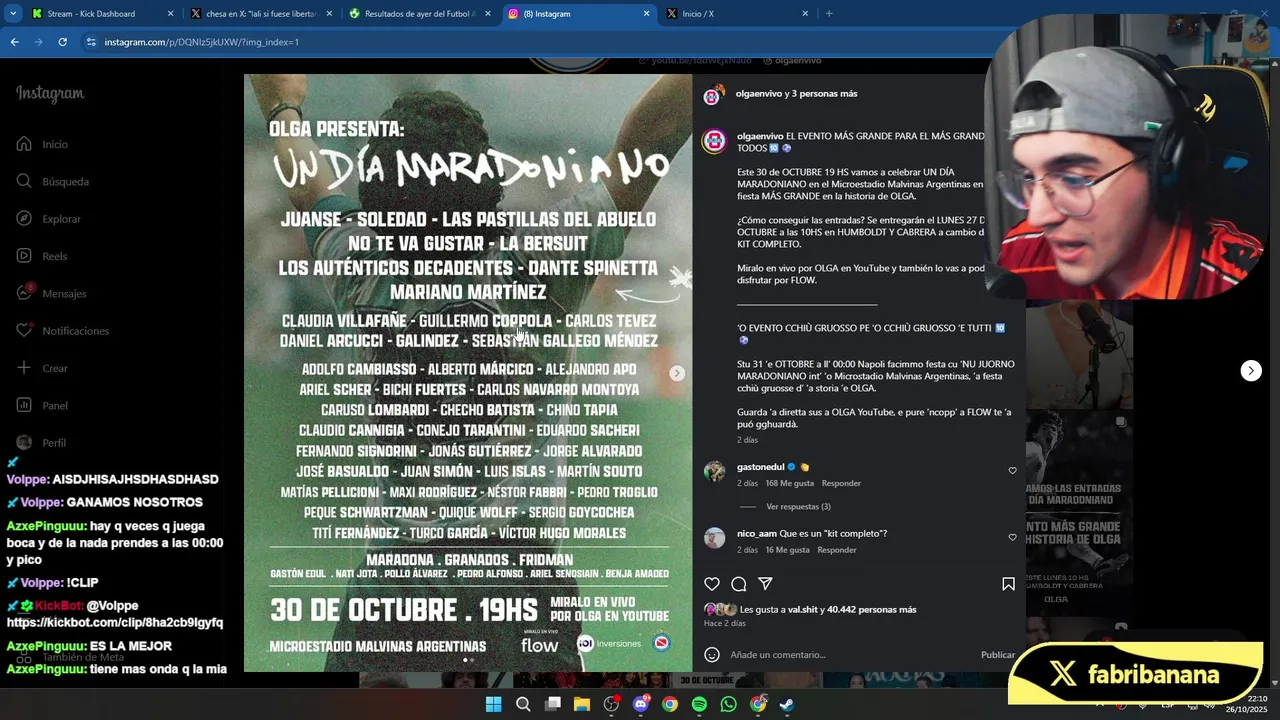
Task: Switch to the Resultados de ayer del Futbol tab
Action: tap(419, 14)
